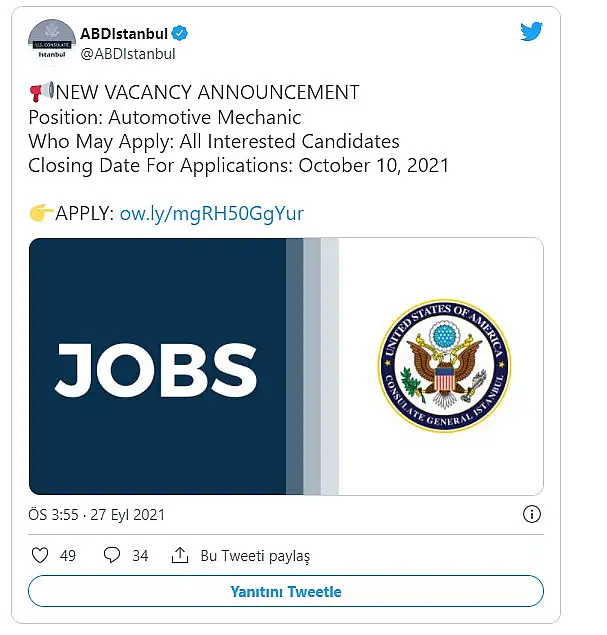Click Bu Tweeti paylaş text
Screen dimensions: 607x635
[255, 556]
